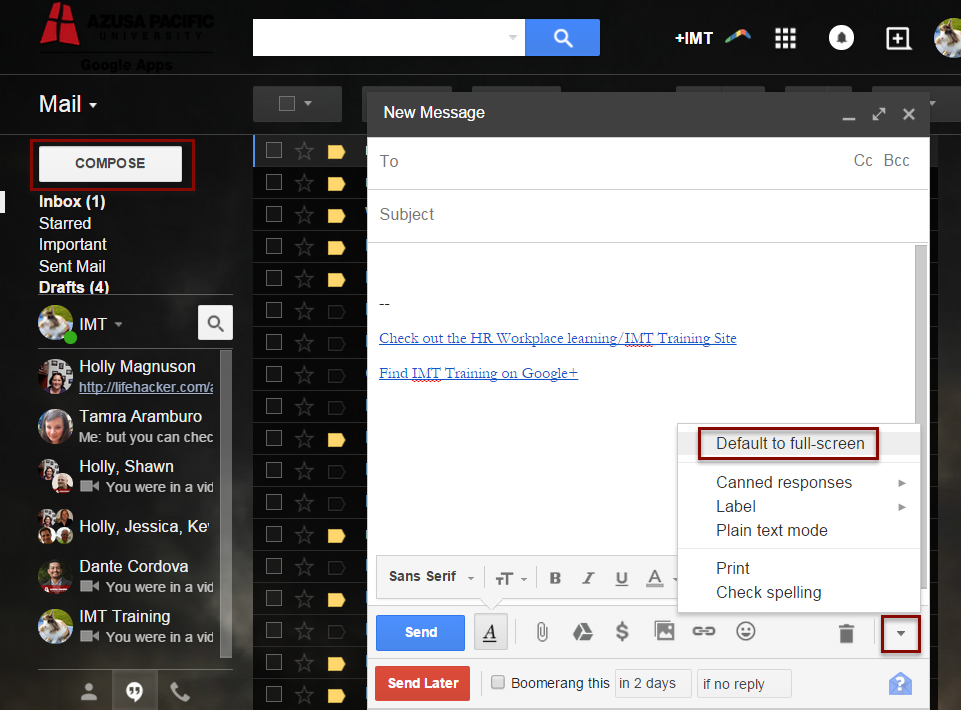Viewport: 961px width, 710px height.
Task: Apply italic formatting
Action: click(588, 578)
